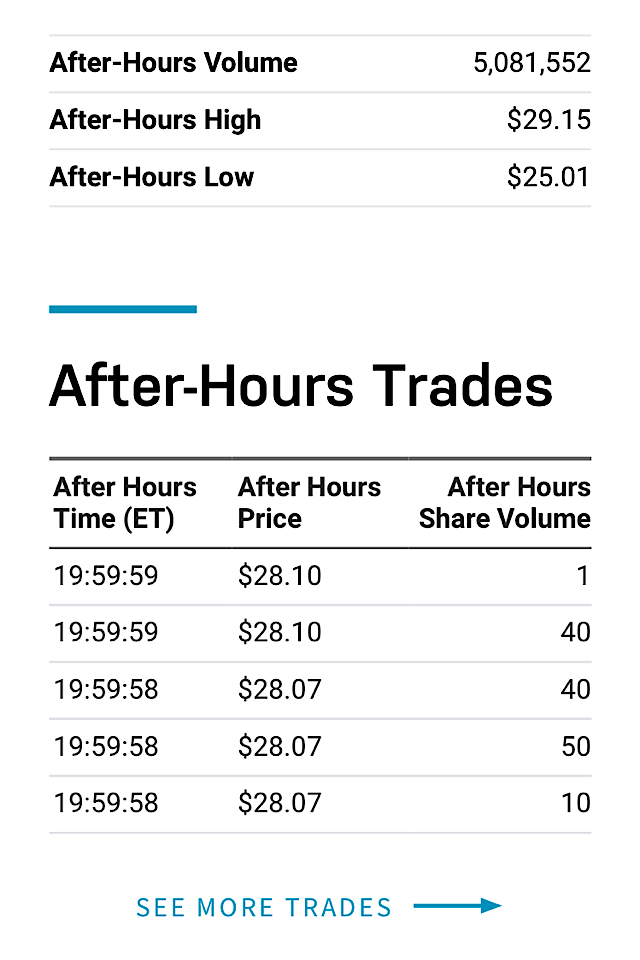Click the SEE MORE TRADES link
The width and height of the screenshot is (640, 960).
pyautogui.click(x=264, y=907)
